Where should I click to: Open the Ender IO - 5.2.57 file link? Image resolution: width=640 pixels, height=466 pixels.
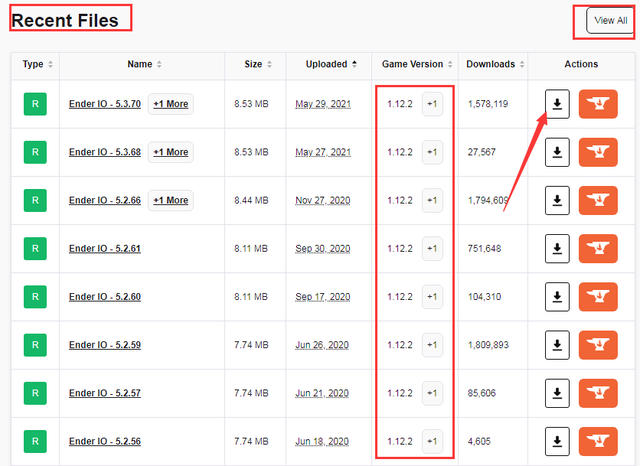click(105, 393)
